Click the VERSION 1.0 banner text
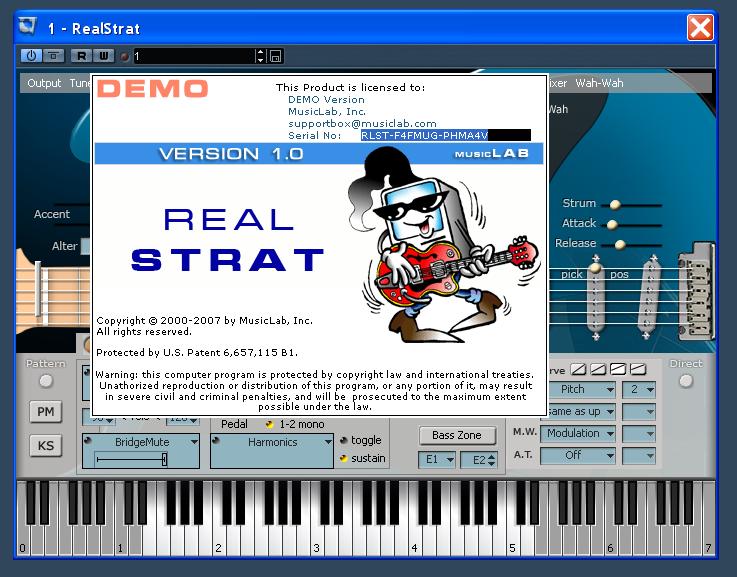Screen dimensions: 737x577 231,154
